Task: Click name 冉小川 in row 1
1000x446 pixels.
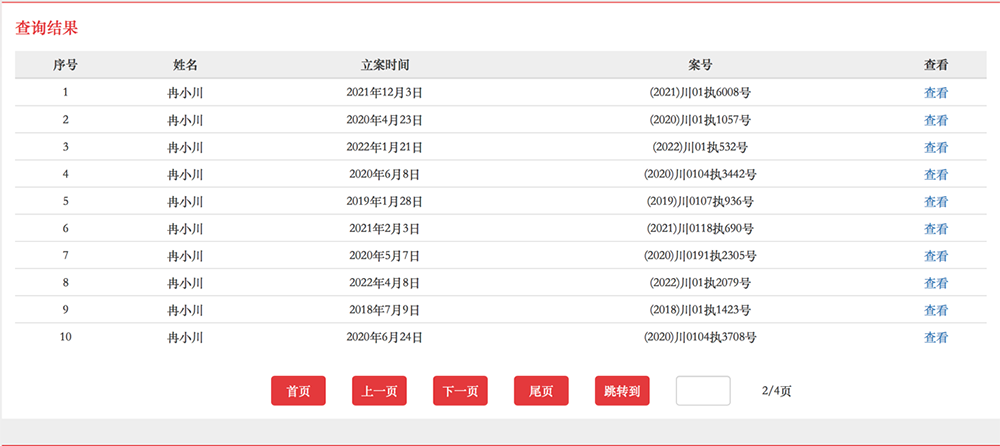Action: click(x=185, y=93)
